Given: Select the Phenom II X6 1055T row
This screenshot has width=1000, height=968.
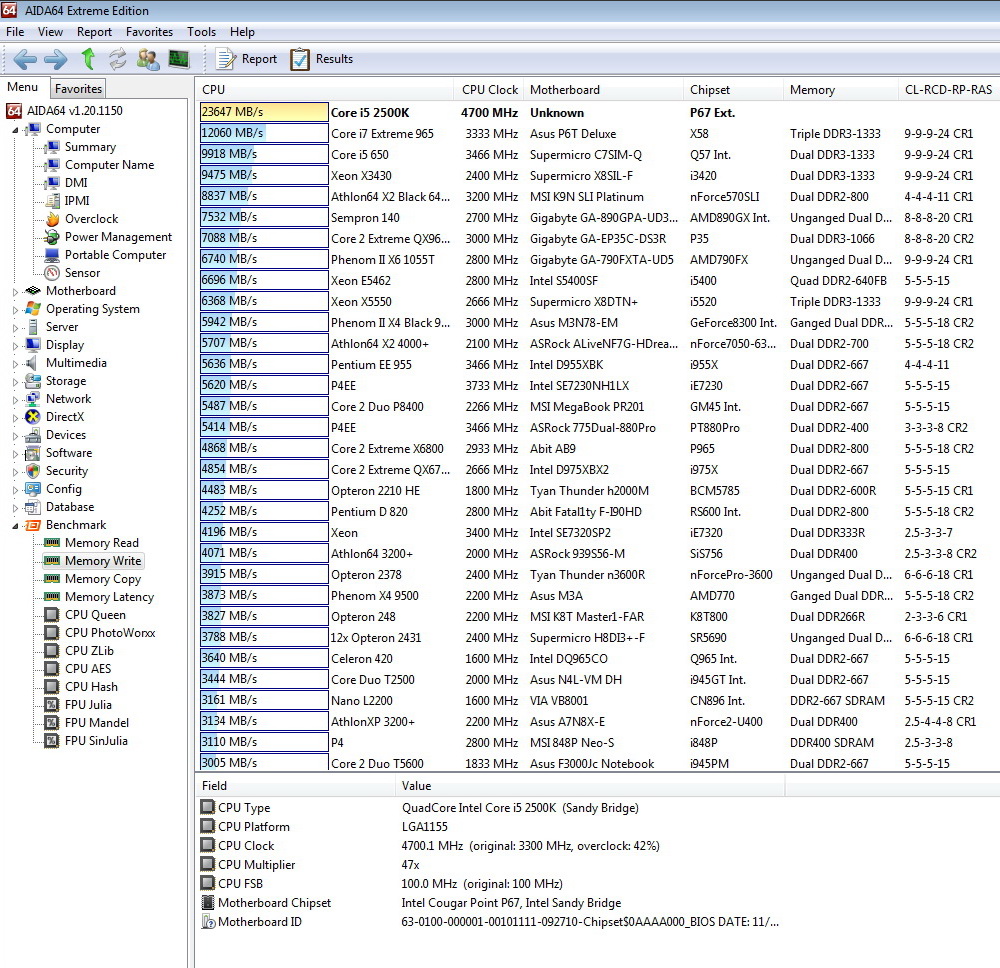Looking at the screenshot, I should [x=599, y=260].
